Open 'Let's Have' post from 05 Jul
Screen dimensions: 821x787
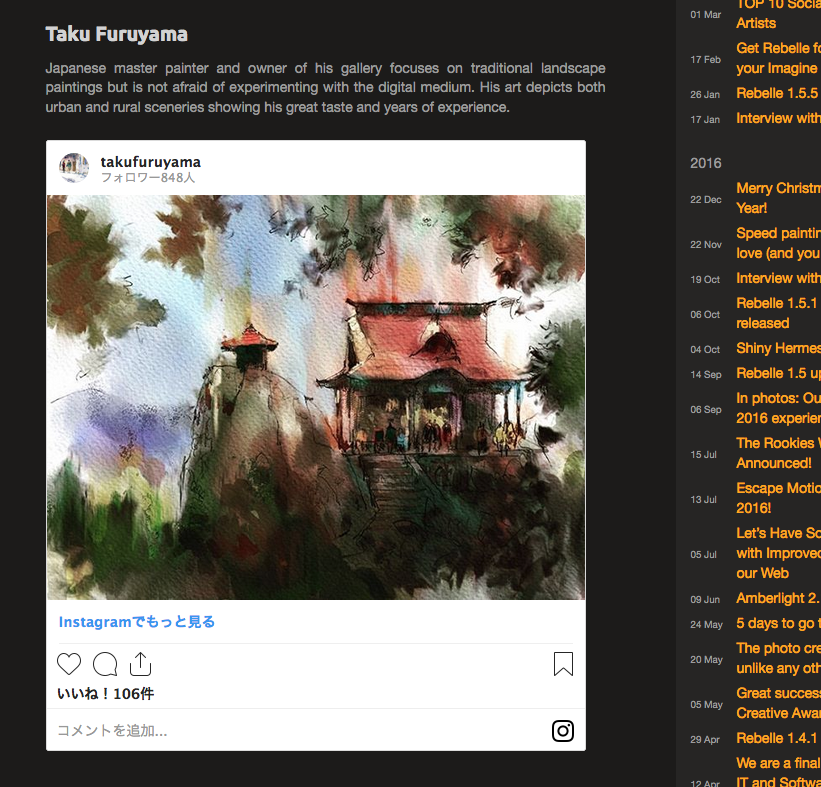[778, 553]
